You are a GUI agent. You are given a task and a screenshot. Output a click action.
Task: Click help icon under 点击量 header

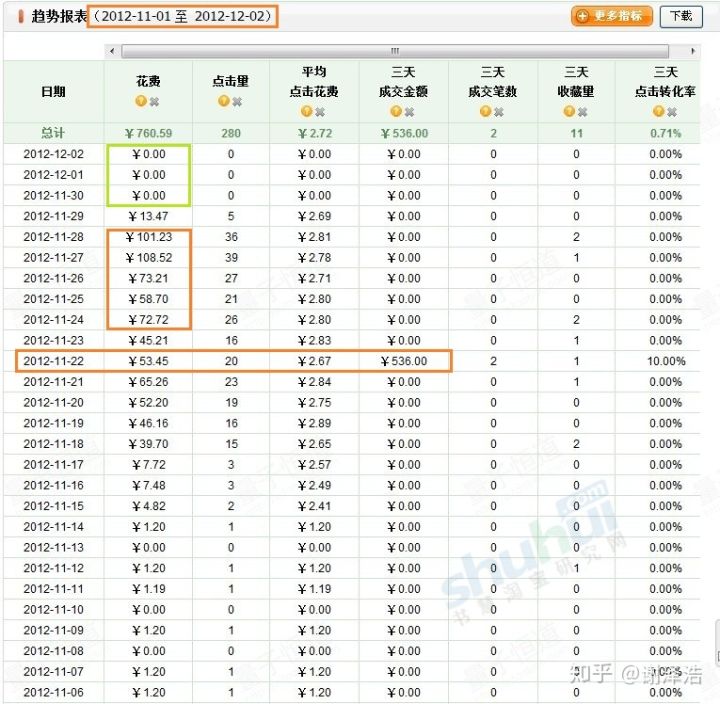click(x=224, y=101)
